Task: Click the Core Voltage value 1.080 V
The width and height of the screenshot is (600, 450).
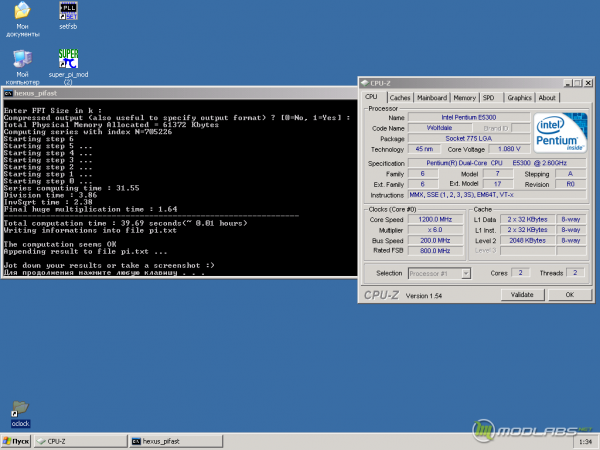Action: point(509,149)
